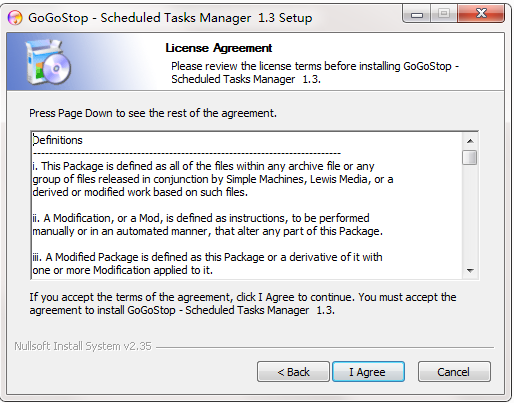This screenshot has width=514, height=403.
Task: Click the window title bar text
Action: [x=170, y=18]
